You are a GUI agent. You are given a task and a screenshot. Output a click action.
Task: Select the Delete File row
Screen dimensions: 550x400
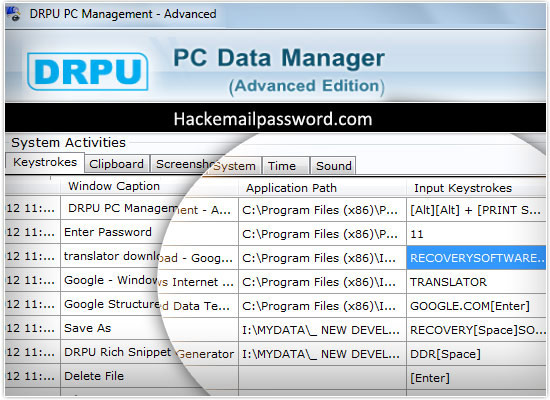click(275, 377)
